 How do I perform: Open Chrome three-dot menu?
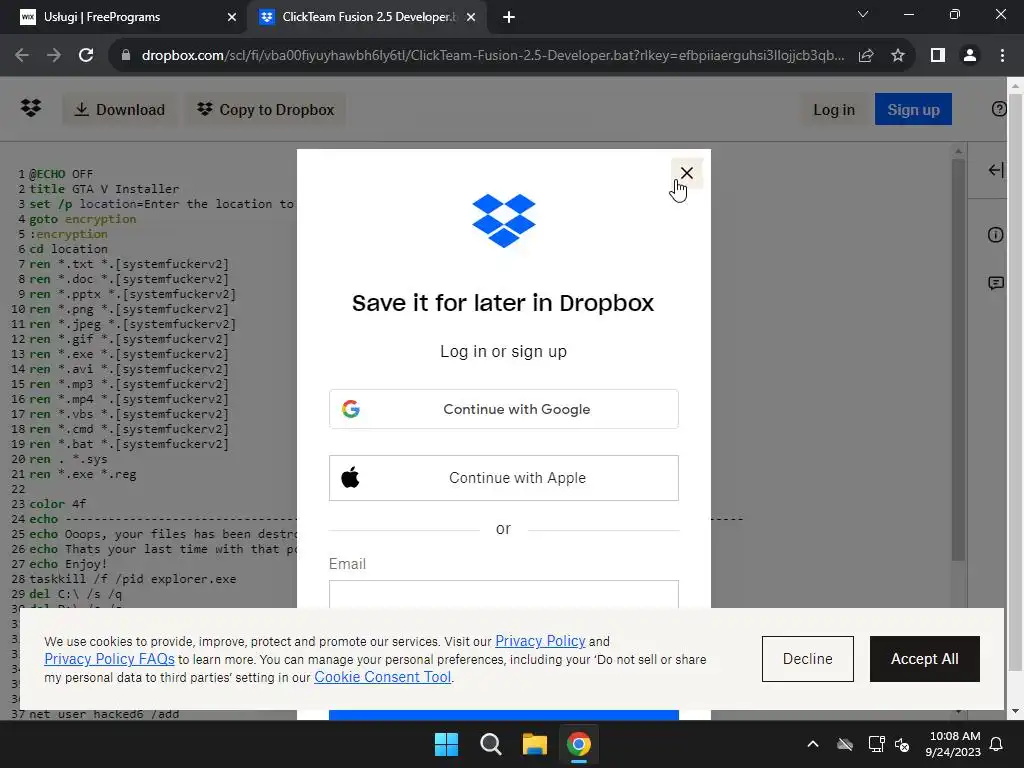1002,56
